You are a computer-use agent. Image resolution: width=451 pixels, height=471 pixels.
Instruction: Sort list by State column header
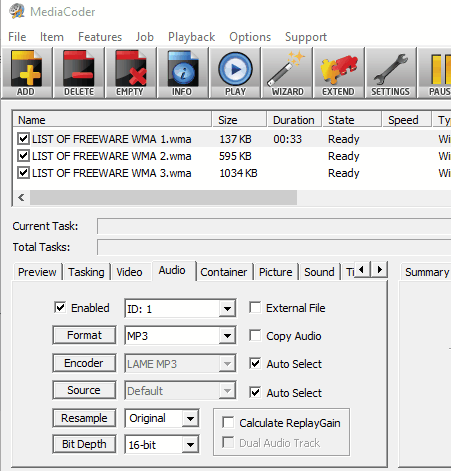click(x=352, y=120)
